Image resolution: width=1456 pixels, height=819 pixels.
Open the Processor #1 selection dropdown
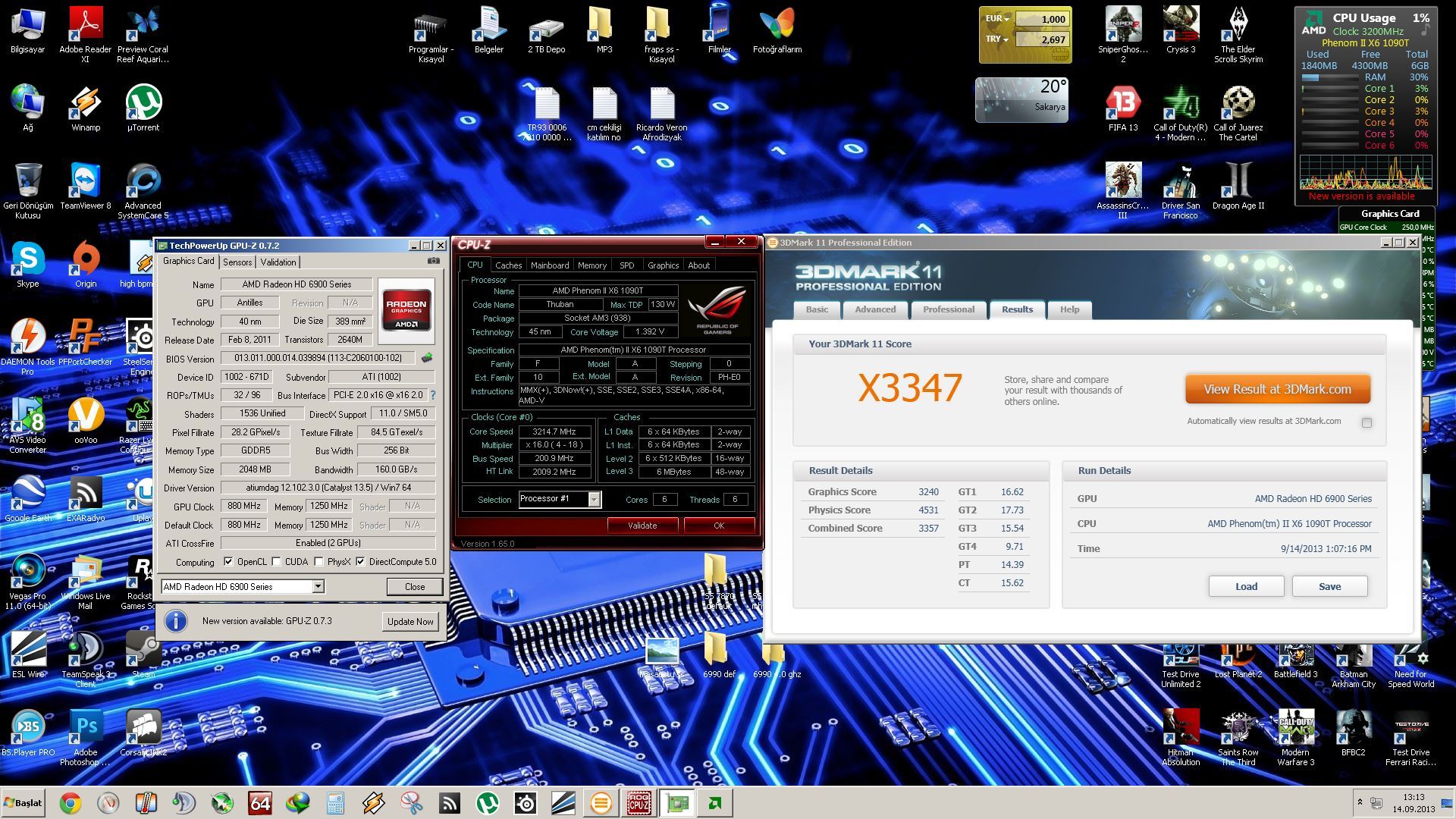594,499
